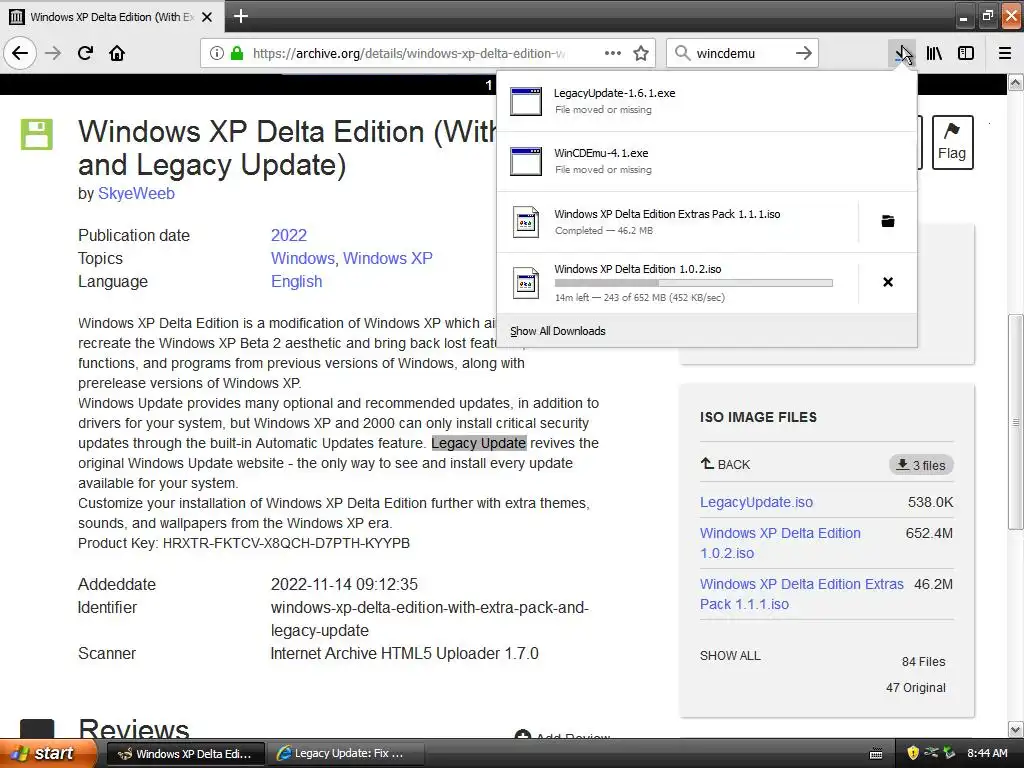Click the 47 Original count
The height and width of the screenshot is (768, 1024).
916,688
